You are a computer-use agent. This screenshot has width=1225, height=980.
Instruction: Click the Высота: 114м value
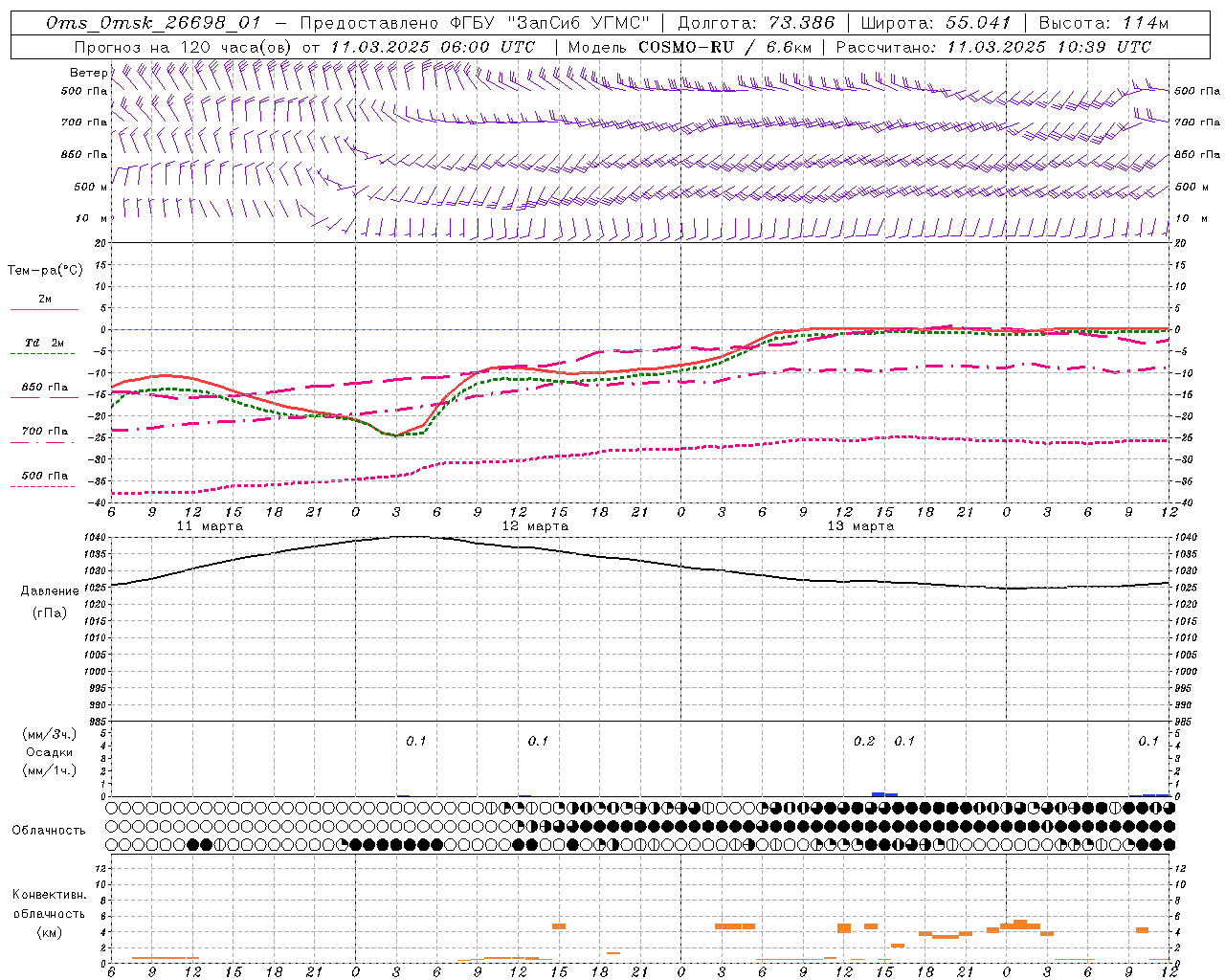coord(1103,23)
